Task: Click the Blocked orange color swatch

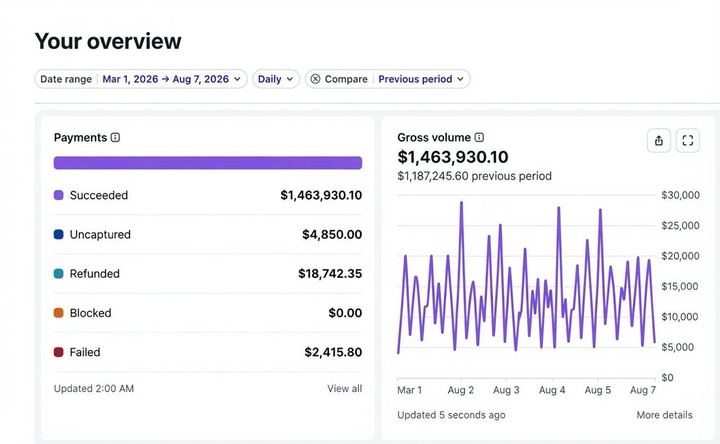Action: (x=58, y=313)
